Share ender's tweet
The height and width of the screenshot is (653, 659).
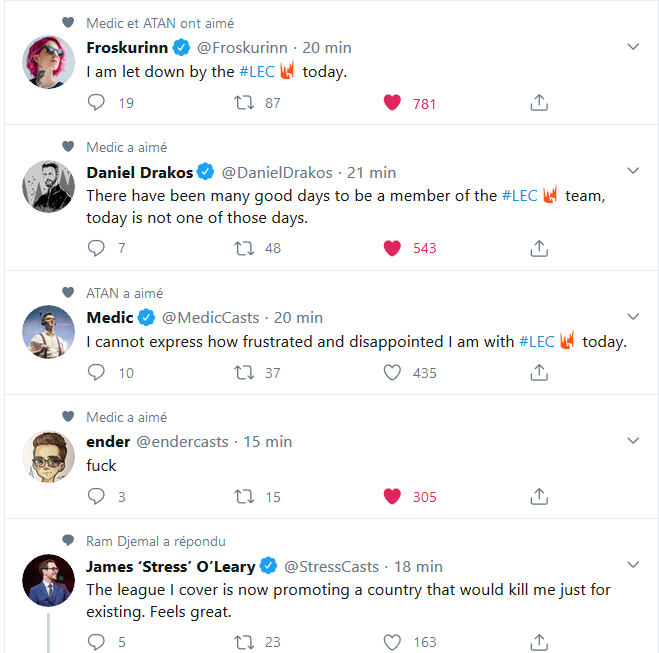tap(538, 496)
